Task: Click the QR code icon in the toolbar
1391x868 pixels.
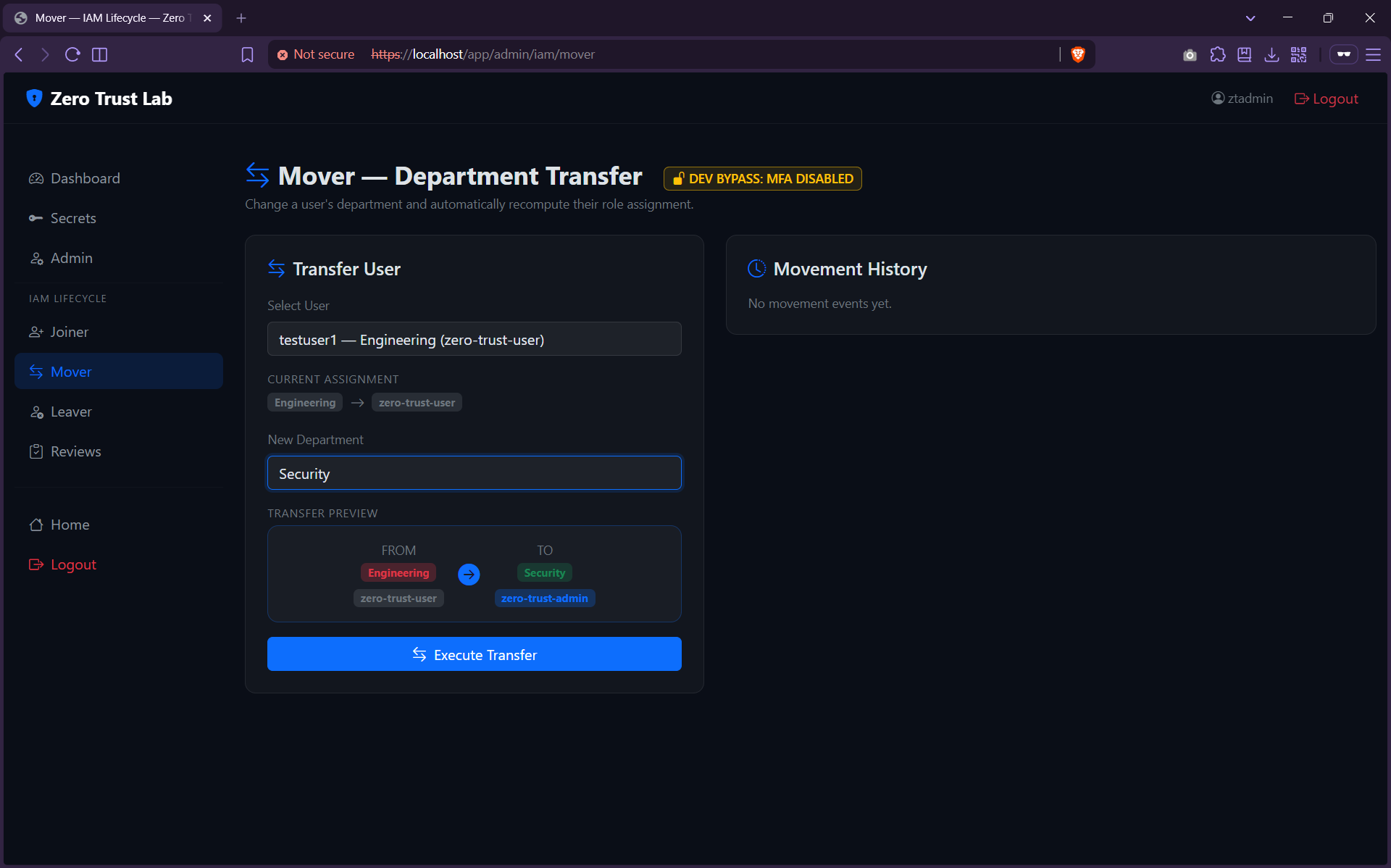Action: click(x=1298, y=54)
